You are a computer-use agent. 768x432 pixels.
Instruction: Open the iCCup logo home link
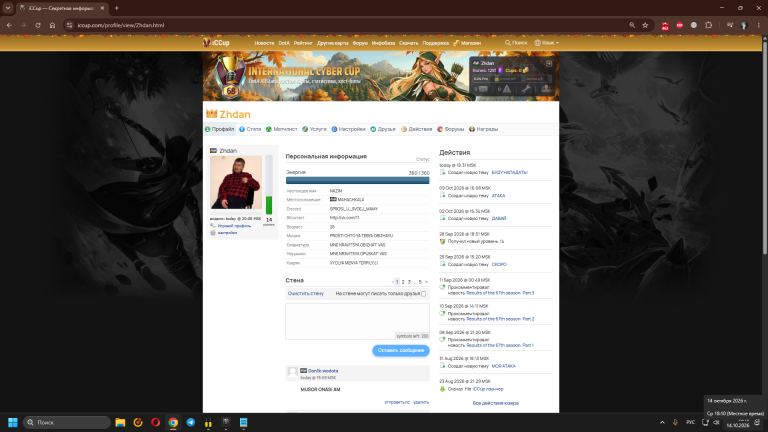(x=216, y=43)
